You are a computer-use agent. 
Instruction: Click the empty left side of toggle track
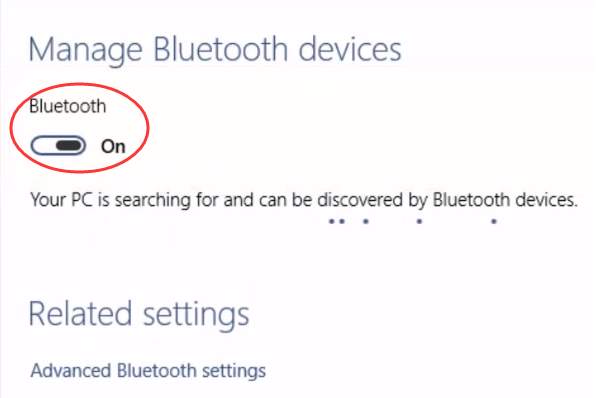tap(43, 145)
